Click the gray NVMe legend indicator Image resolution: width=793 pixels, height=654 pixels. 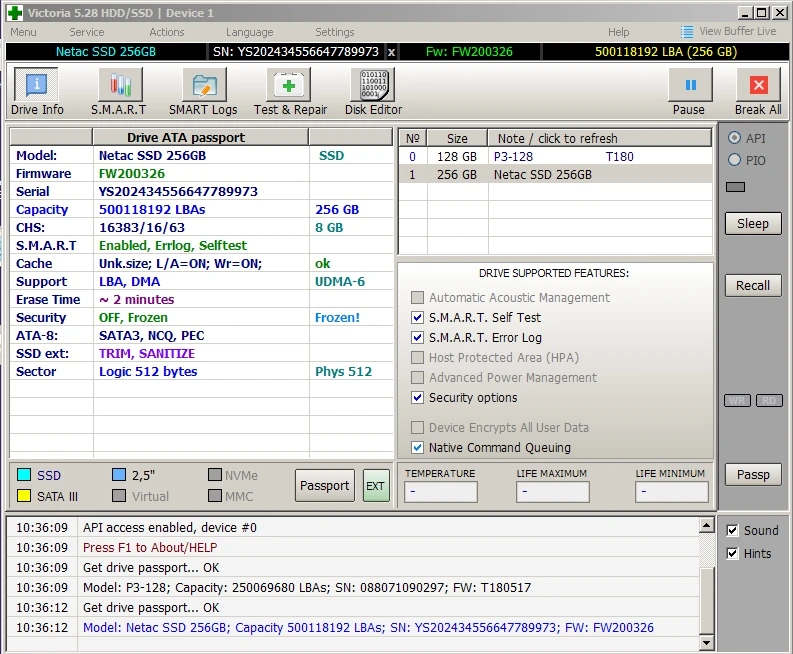coord(215,474)
